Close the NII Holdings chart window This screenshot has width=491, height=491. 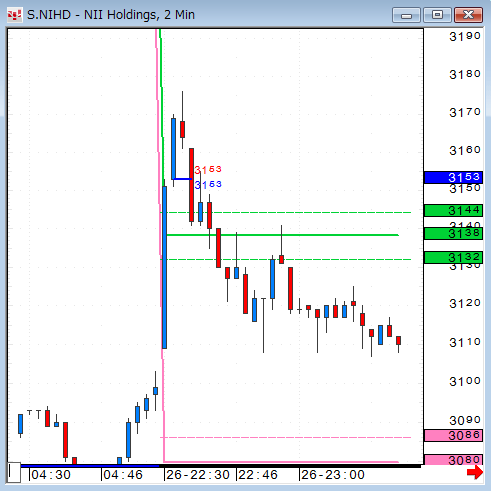468,15
